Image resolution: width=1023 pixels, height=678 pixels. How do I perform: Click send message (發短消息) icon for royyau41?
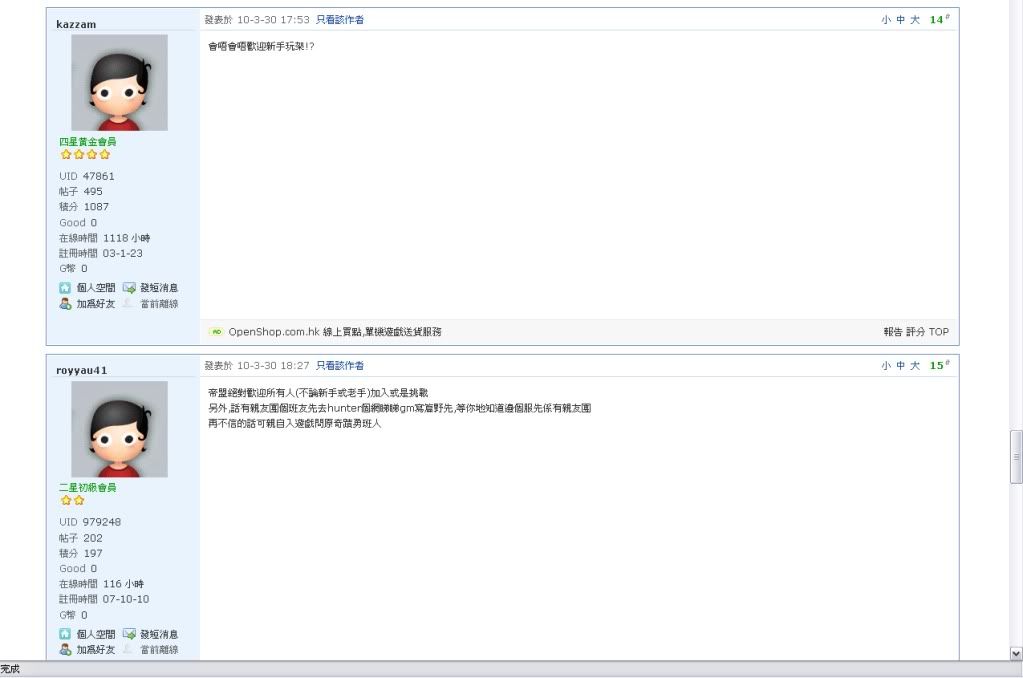(129, 634)
